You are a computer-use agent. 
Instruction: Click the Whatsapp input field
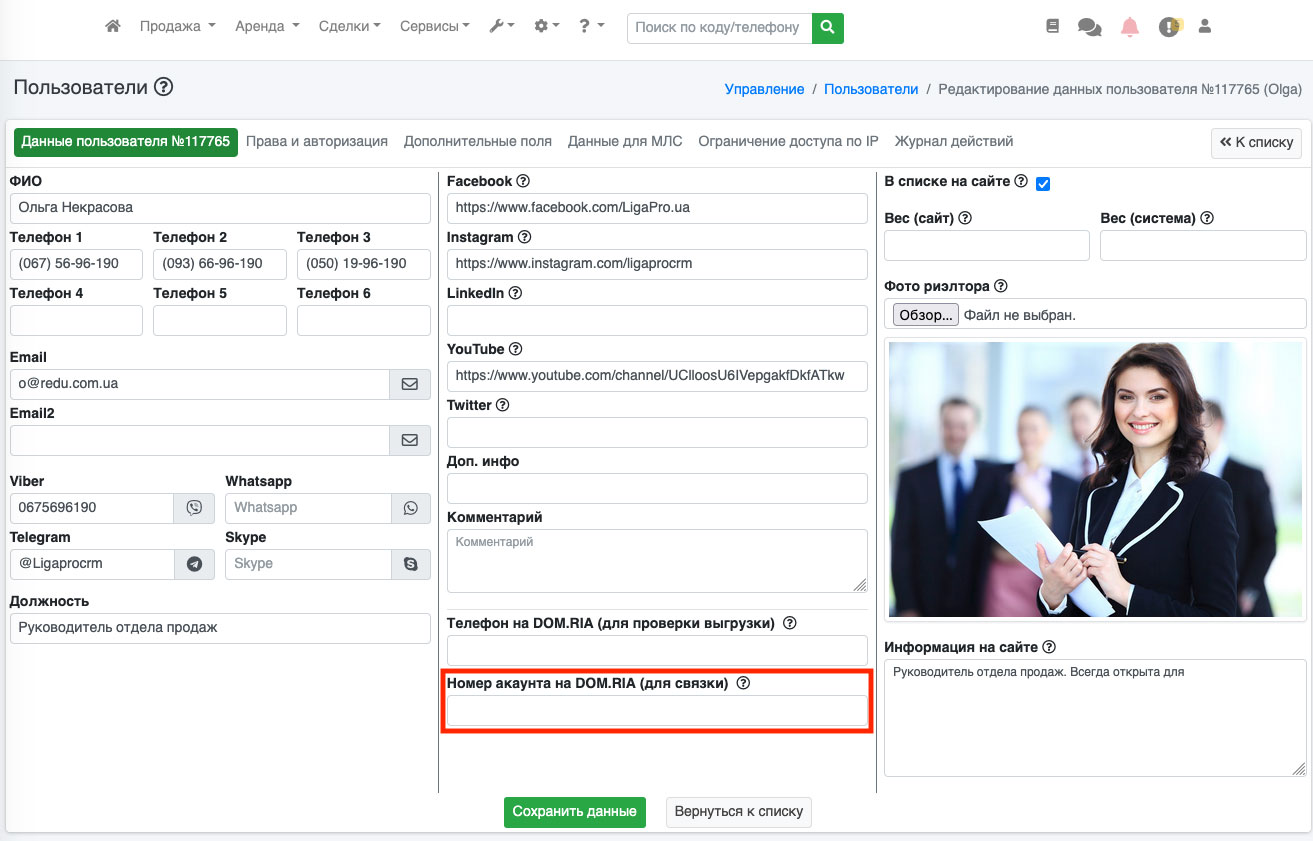(308, 508)
